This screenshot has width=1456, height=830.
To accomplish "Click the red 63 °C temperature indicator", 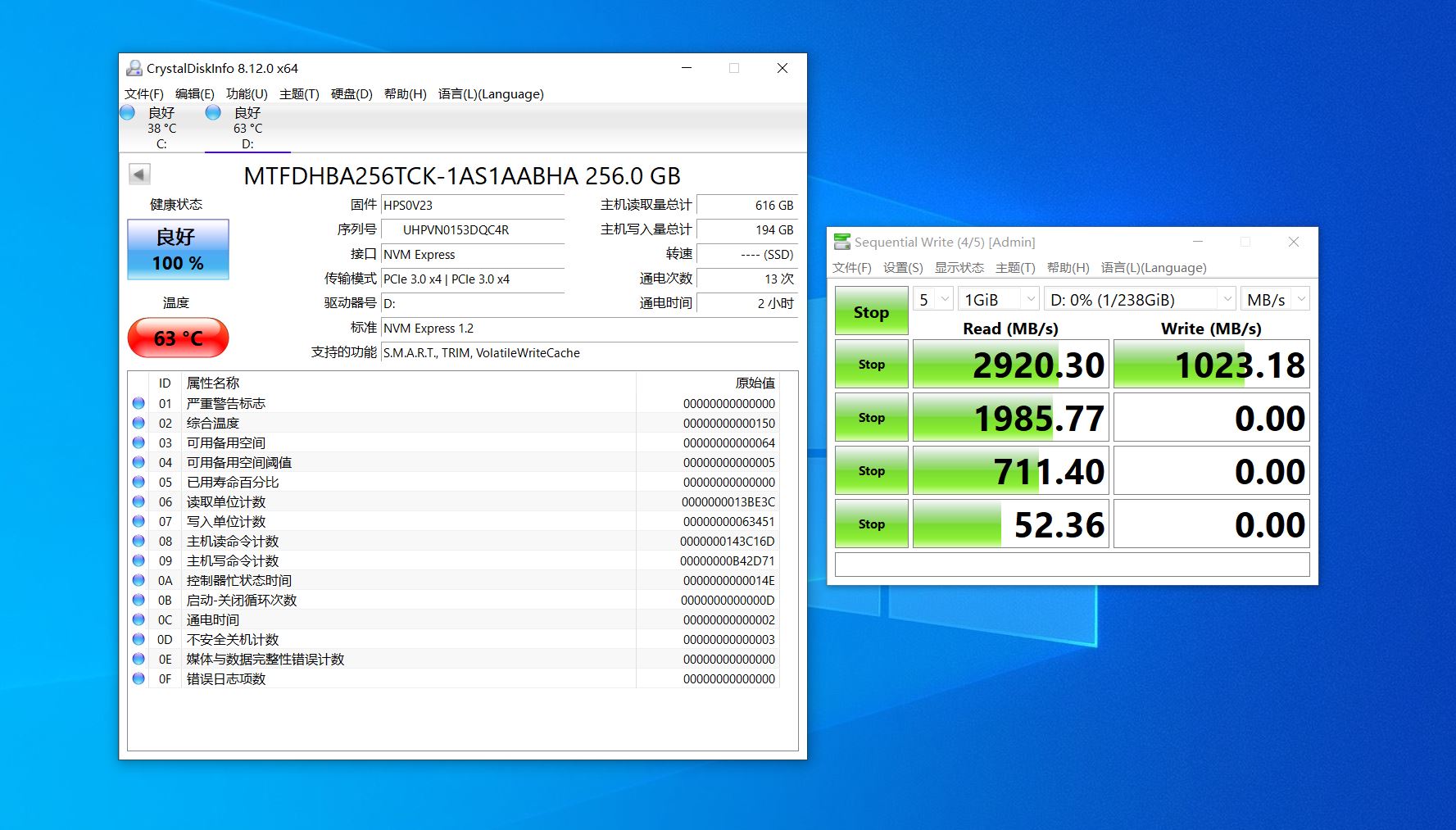I will coord(178,338).
